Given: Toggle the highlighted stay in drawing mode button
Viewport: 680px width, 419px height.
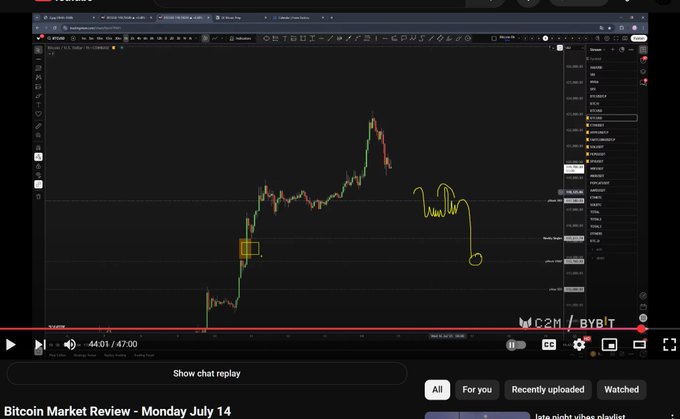Looking at the screenshot, I should pos(38,157).
